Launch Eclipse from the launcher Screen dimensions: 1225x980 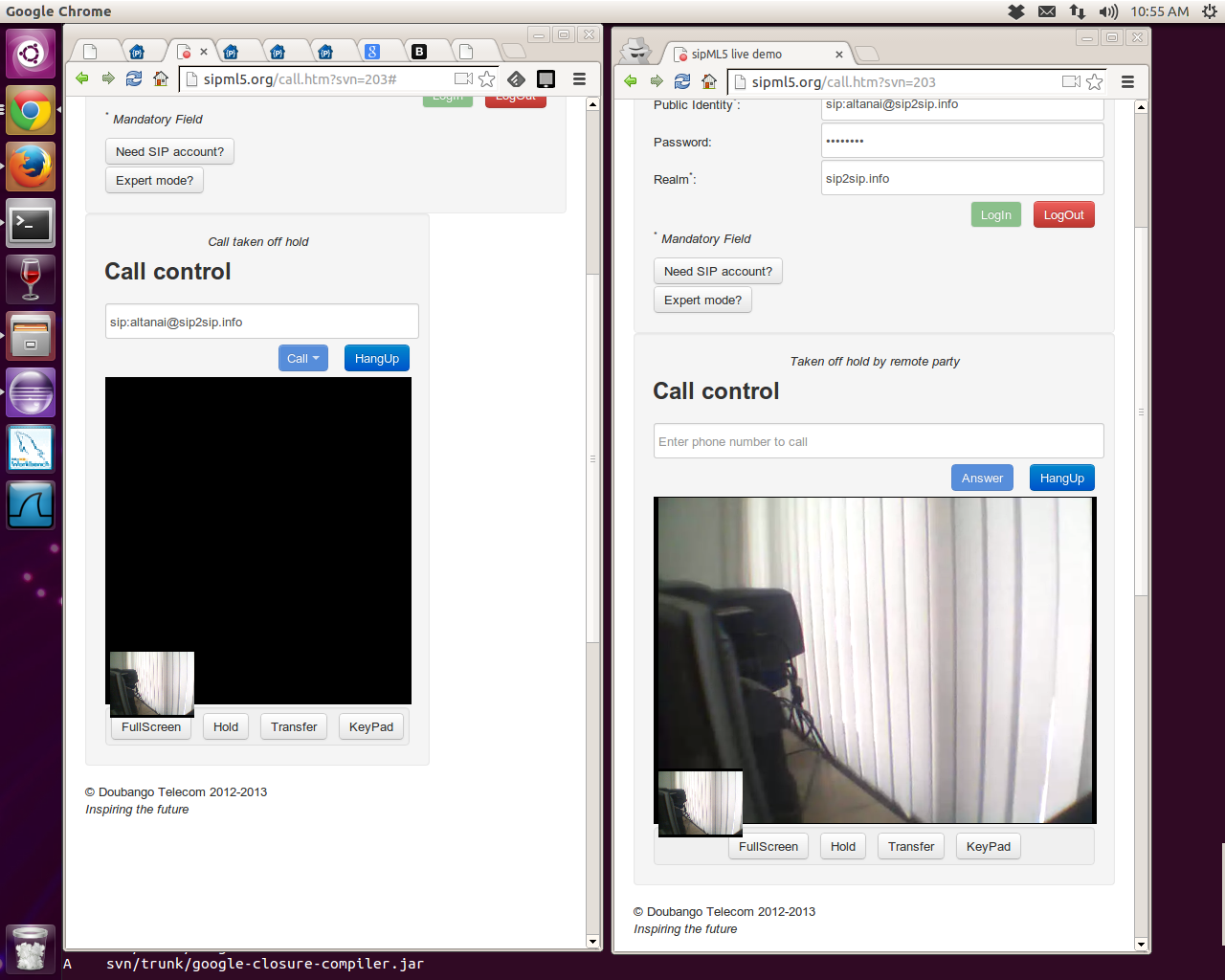[x=31, y=392]
